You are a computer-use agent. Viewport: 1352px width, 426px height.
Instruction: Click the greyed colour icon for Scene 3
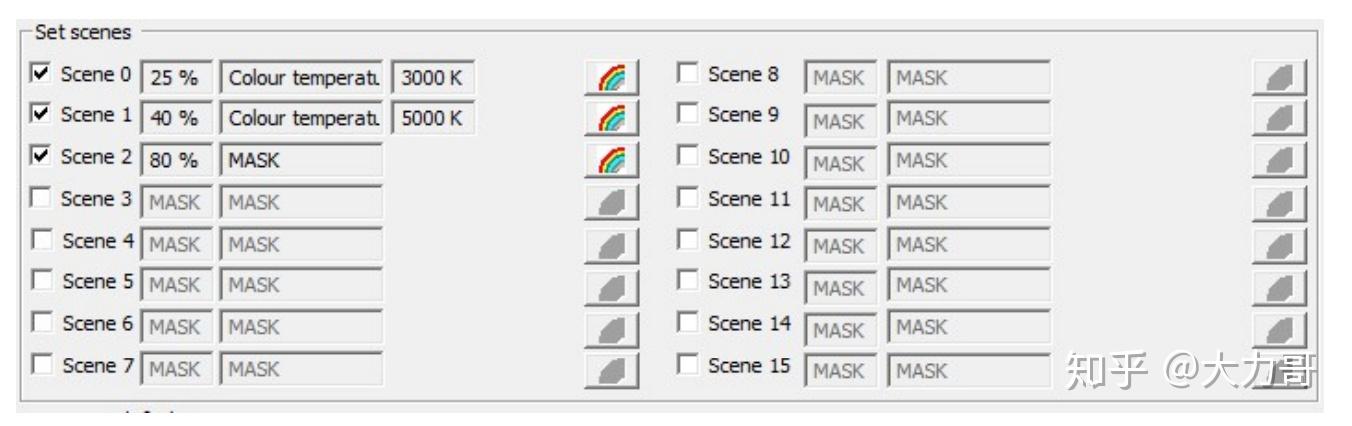click(x=611, y=203)
